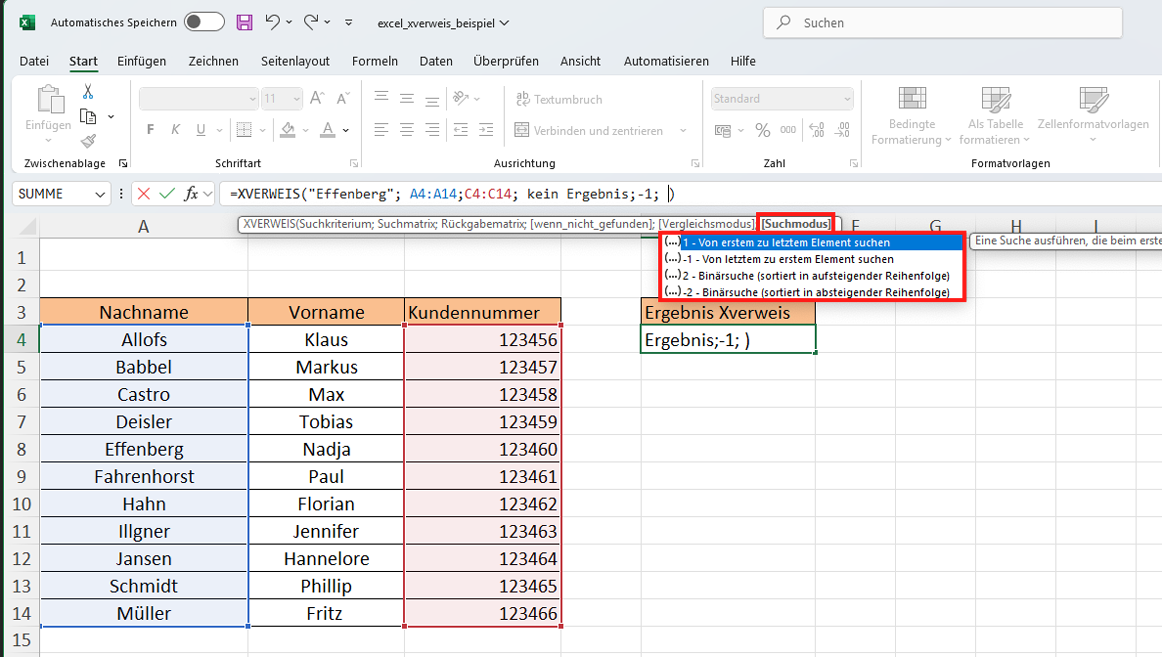1162x657 pixels.
Task: Toggle bold F formatting
Action: click(x=150, y=130)
